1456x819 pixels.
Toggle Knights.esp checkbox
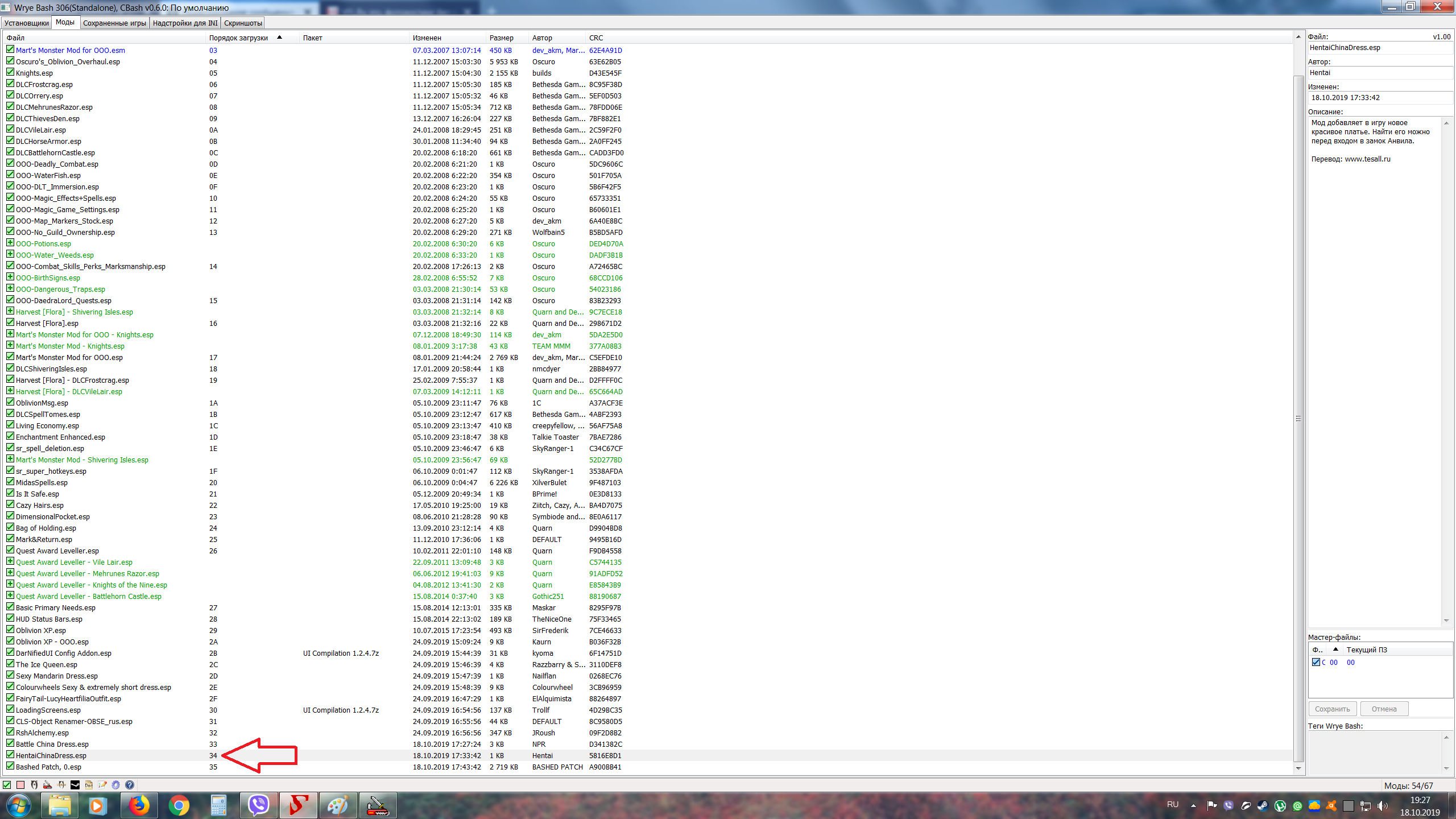pyautogui.click(x=10, y=72)
